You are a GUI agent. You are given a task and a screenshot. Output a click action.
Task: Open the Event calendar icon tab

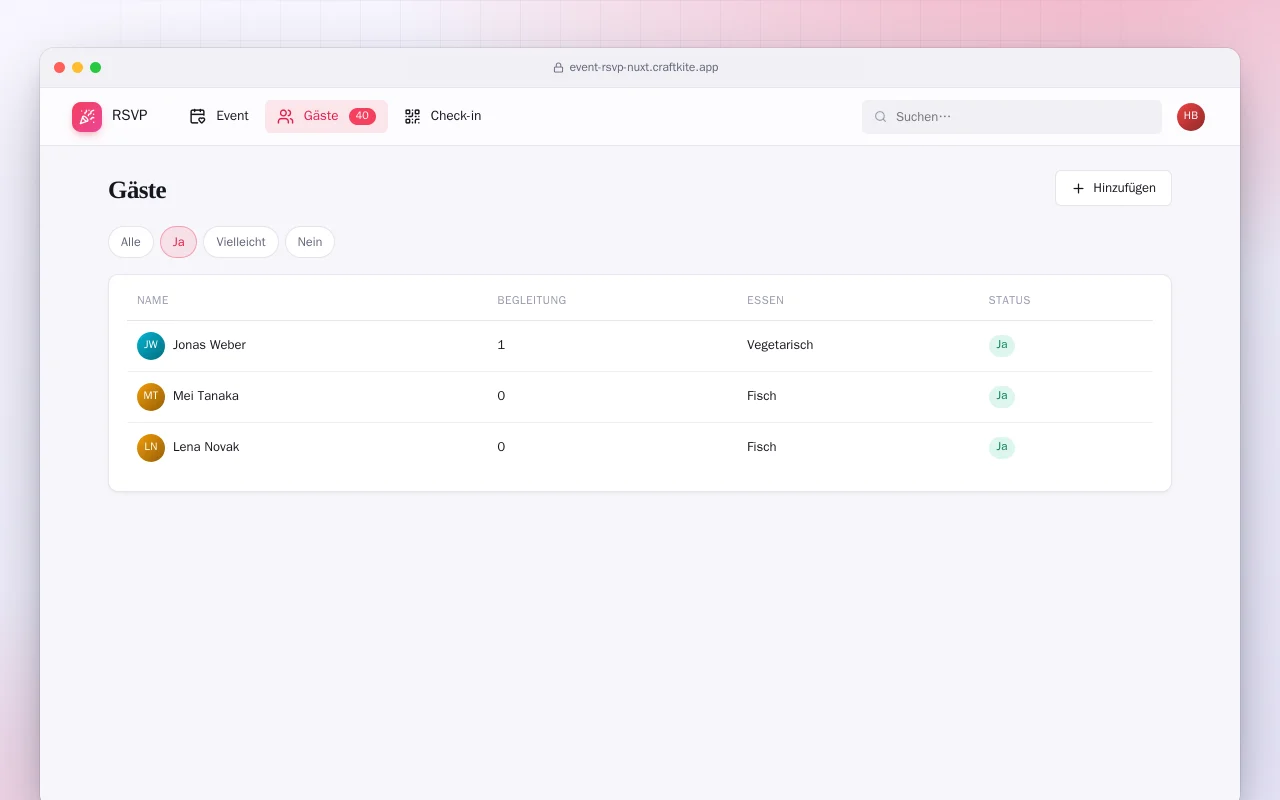[197, 116]
